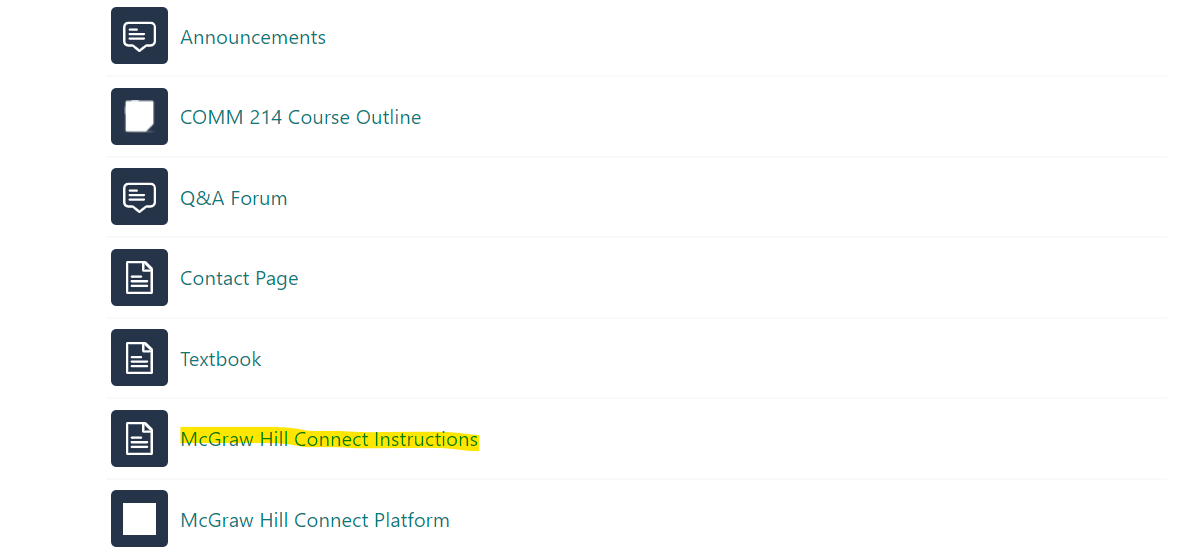
Task: Open the Contact Page link
Action: pos(239,279)
